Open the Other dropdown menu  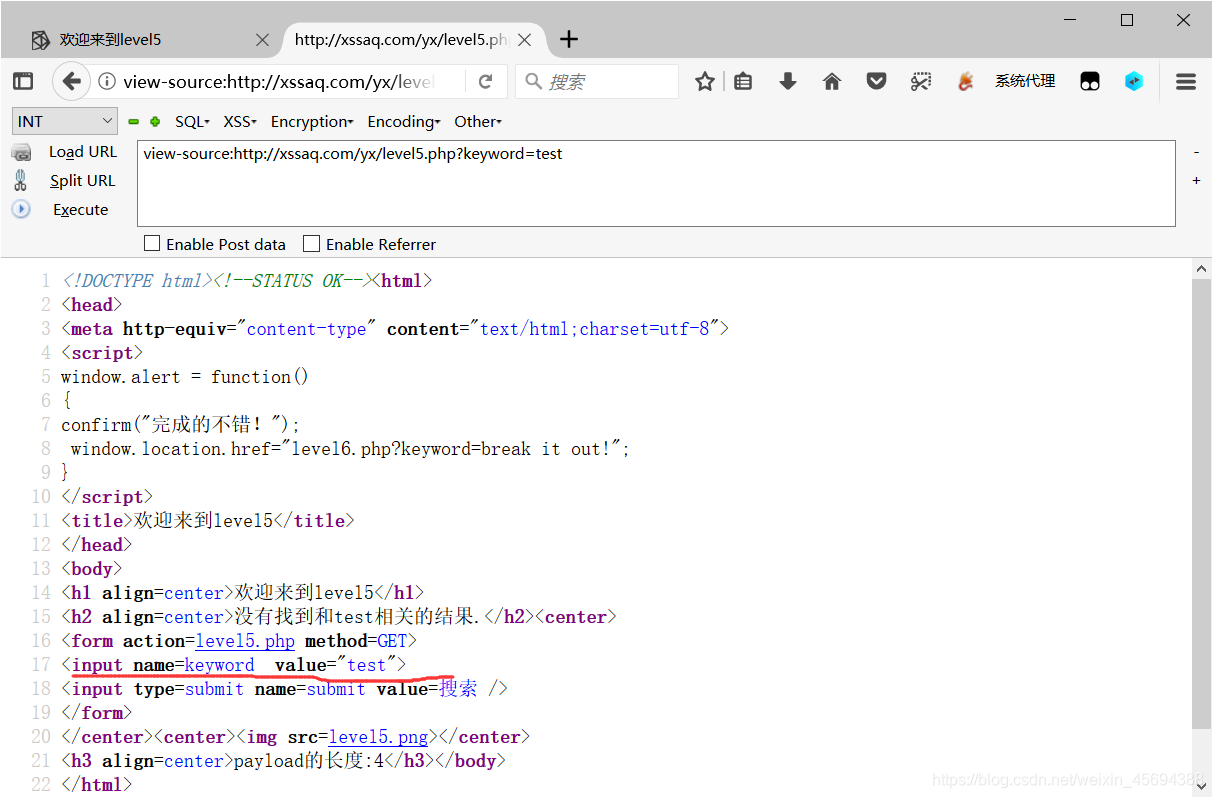pyautogui.click(x=478, y=122)
